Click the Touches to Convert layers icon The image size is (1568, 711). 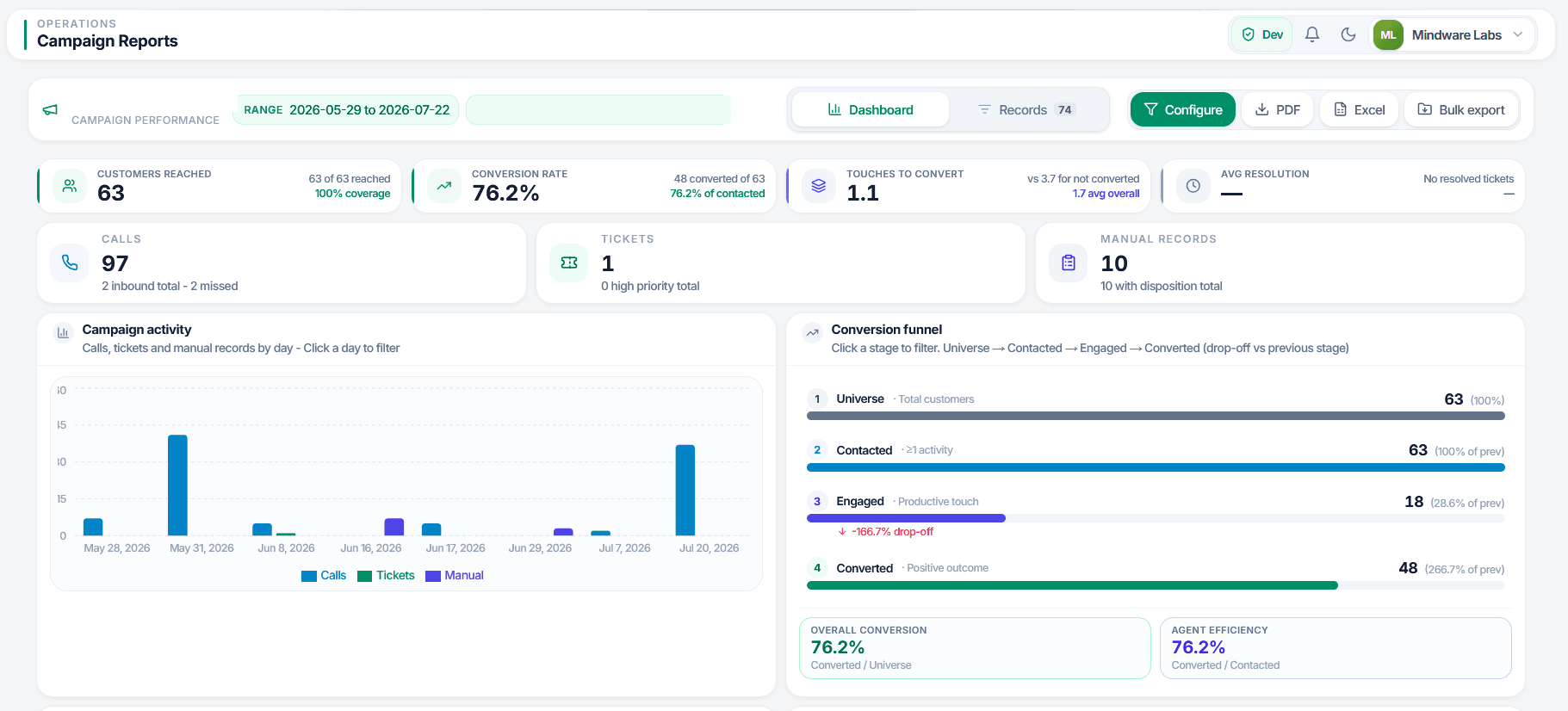819,185
